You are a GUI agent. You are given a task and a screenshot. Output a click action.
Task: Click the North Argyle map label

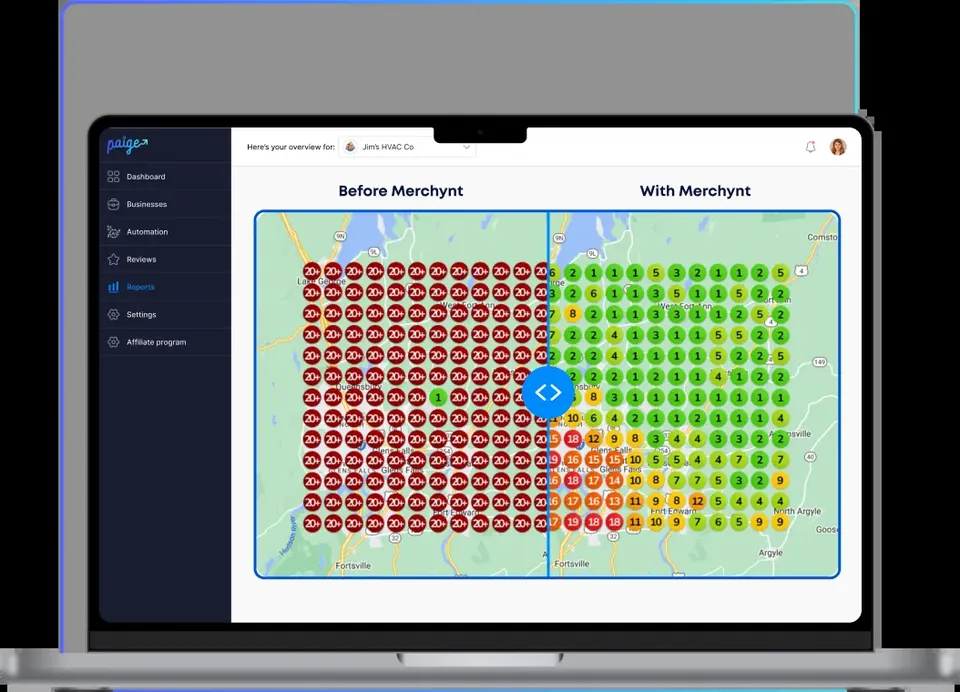click(x=797, y=511)
